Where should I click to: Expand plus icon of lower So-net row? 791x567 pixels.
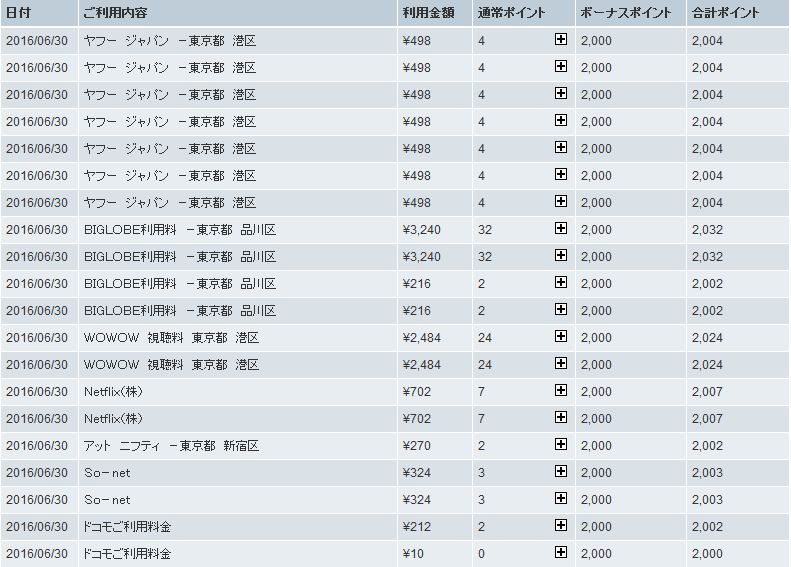coord(560,498)
